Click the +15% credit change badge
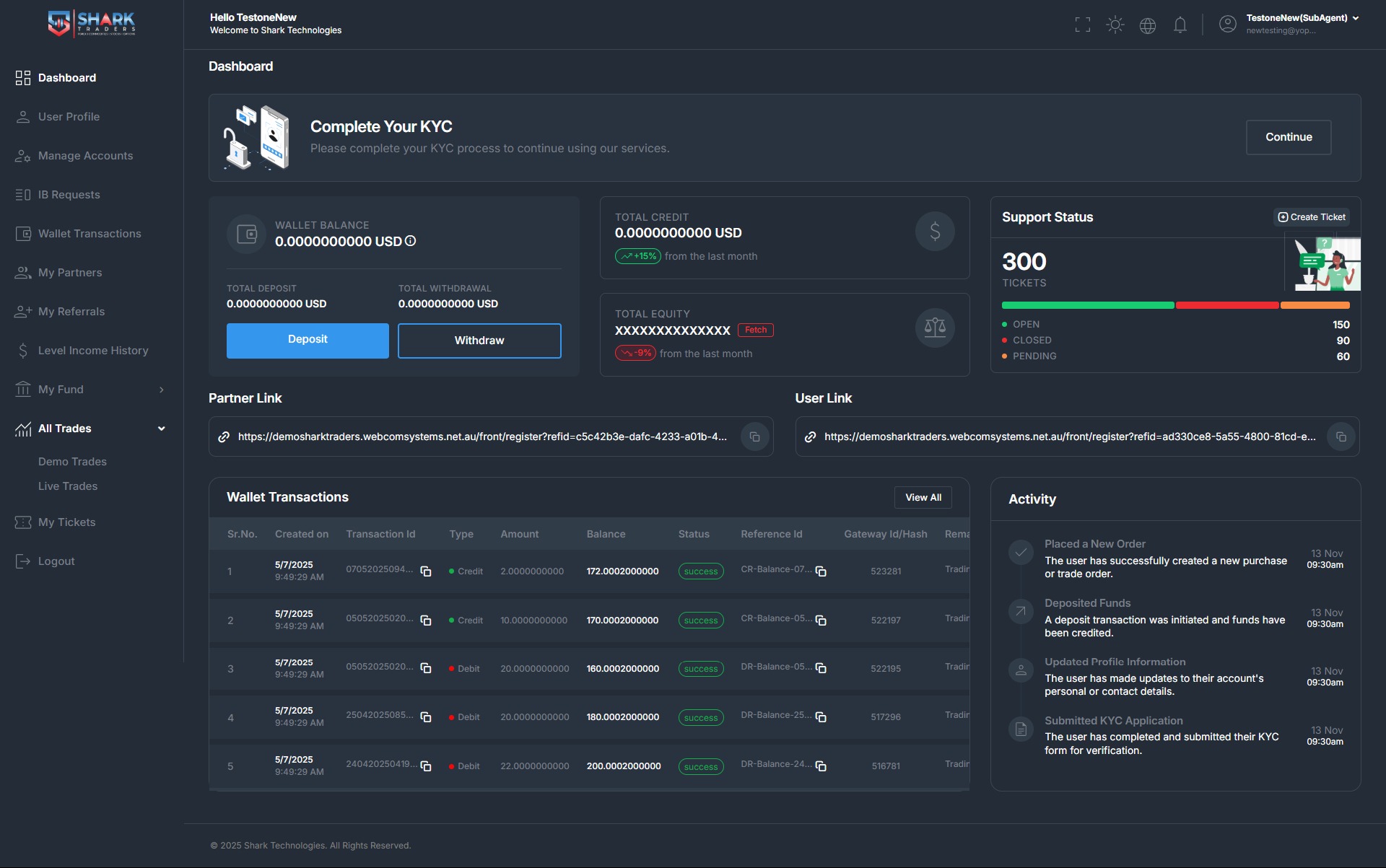The image size is (1386, 868). [638, 256]
